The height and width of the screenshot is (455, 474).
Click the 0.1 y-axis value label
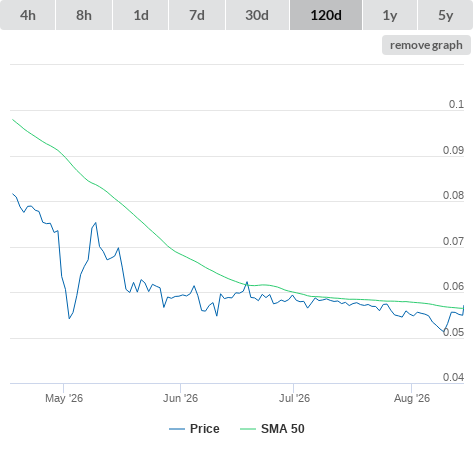point(456,104)
